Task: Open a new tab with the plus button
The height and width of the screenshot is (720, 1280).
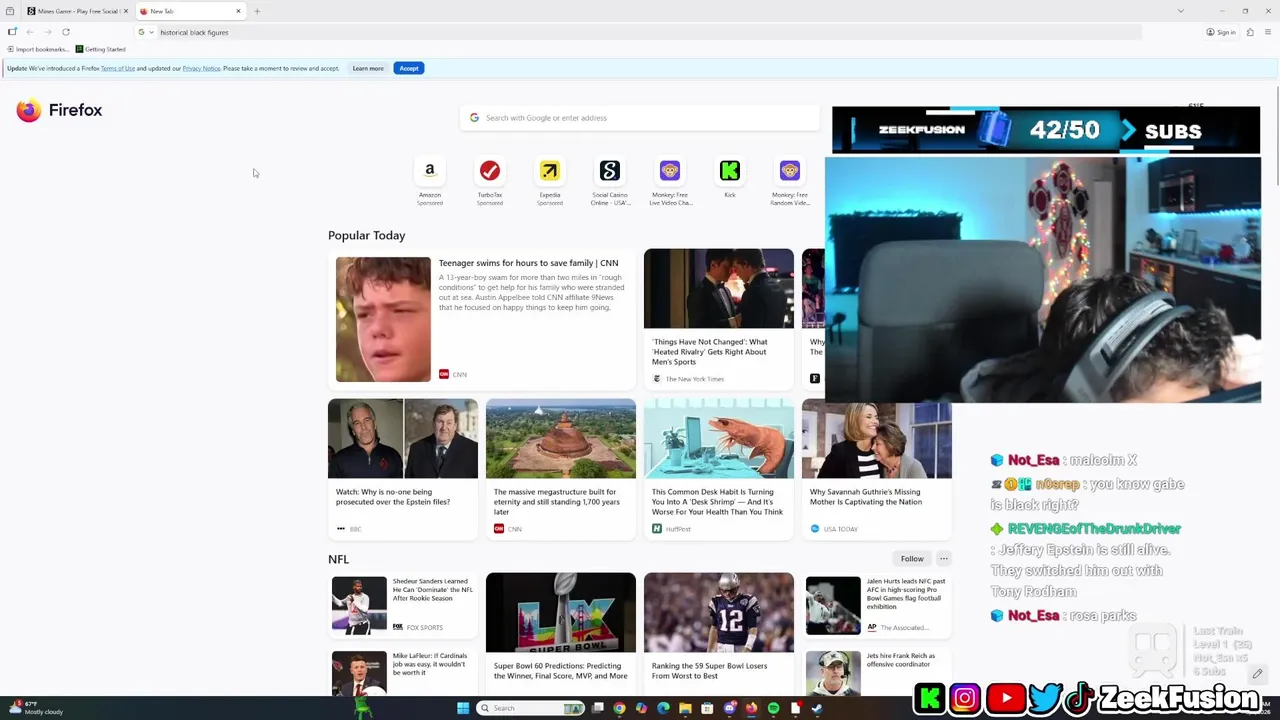Action: pyautogui.click(x=257, y=11)
